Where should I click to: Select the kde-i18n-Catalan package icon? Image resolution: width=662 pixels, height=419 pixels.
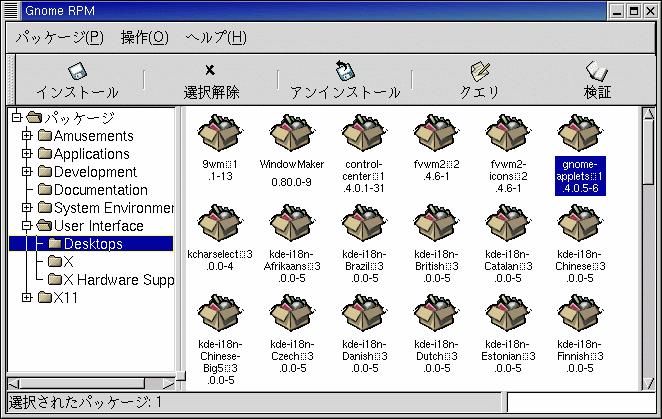[508, 223]
